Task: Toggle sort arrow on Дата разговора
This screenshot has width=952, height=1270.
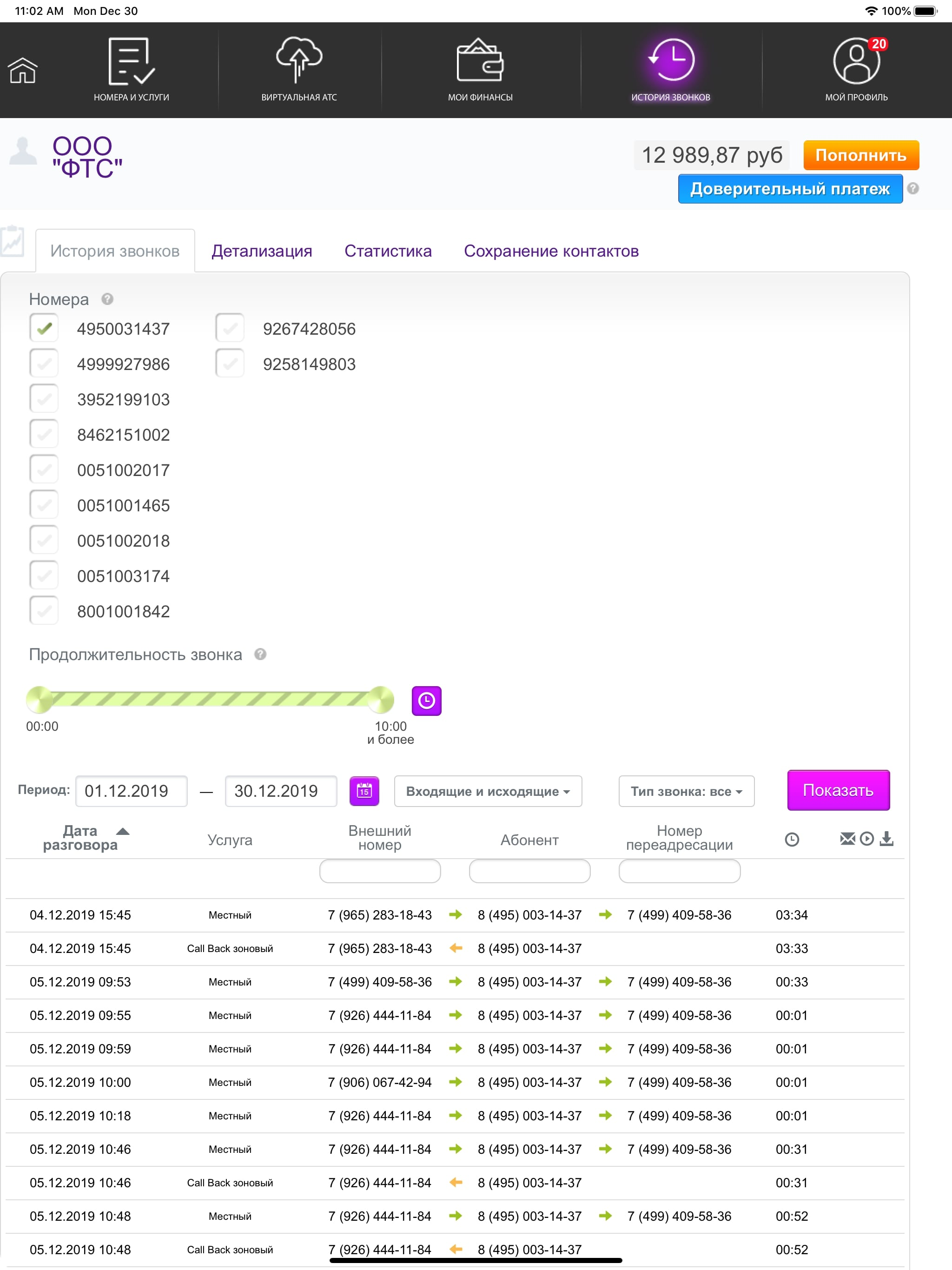Action: [123, 831]
